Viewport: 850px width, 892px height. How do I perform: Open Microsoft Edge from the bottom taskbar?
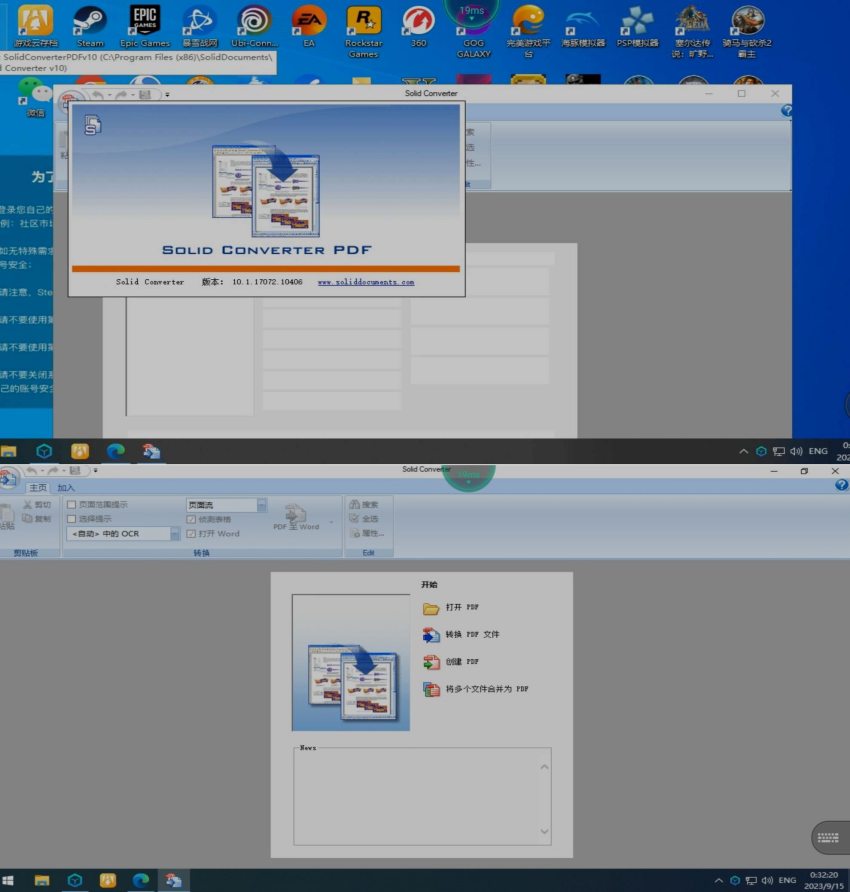[141, 880]
